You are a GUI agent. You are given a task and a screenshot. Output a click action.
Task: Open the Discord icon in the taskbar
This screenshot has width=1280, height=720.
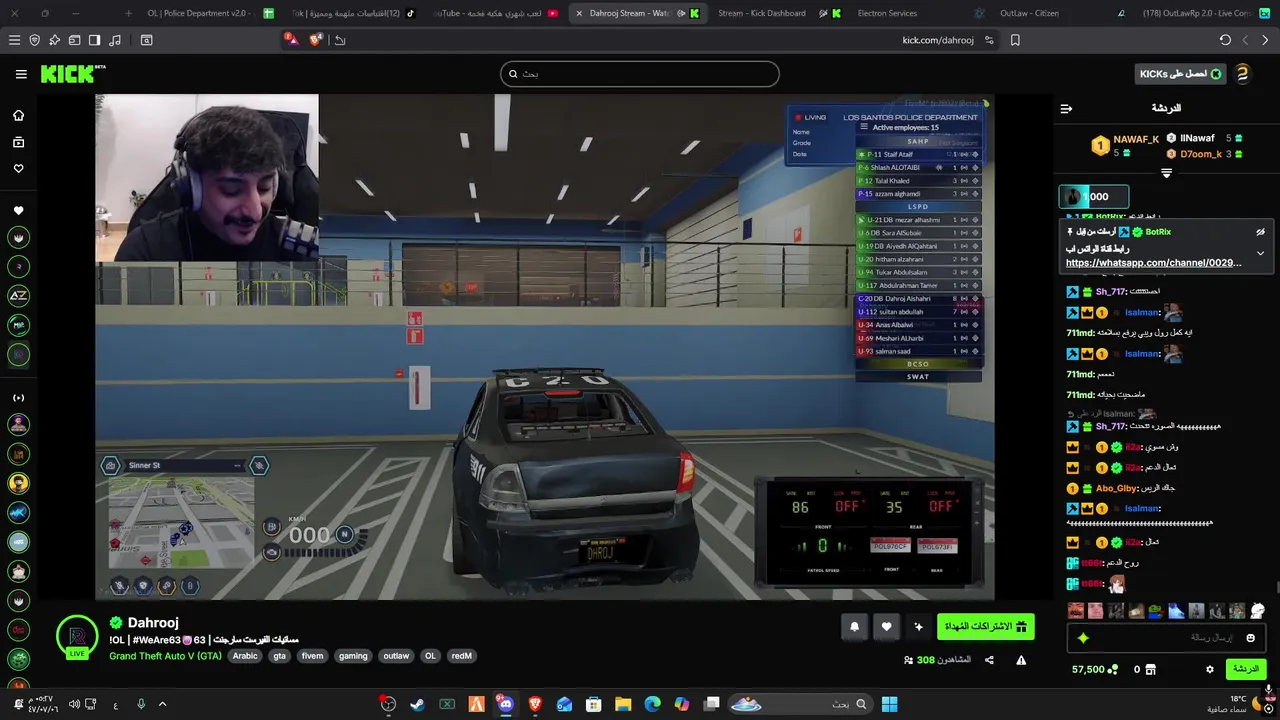click(505, 704)
